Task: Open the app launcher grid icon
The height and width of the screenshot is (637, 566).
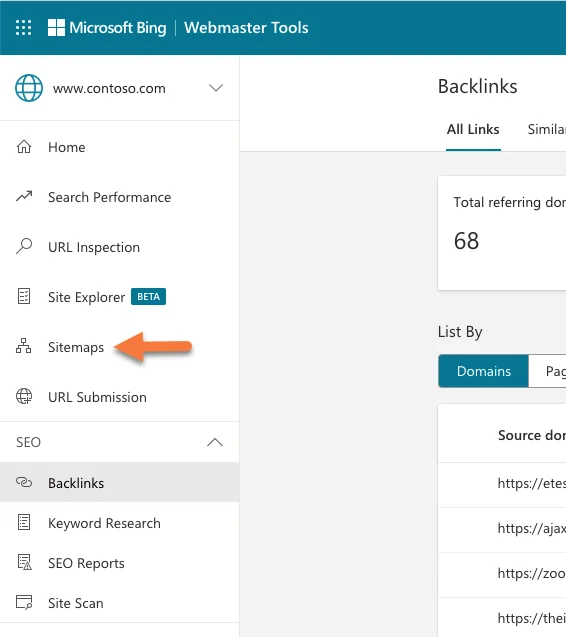Action: point(24,28)
